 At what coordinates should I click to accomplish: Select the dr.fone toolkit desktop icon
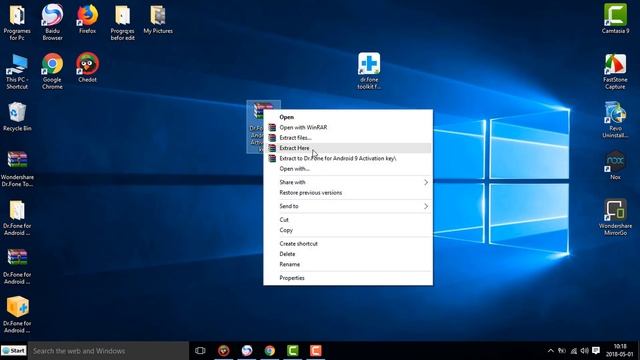(369, 64)
